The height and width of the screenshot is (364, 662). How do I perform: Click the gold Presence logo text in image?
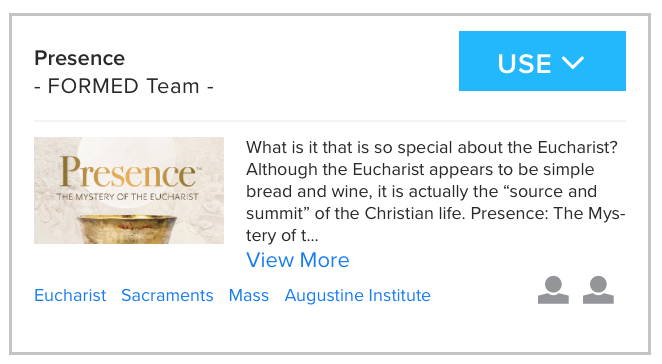click(x=129, y=171)
